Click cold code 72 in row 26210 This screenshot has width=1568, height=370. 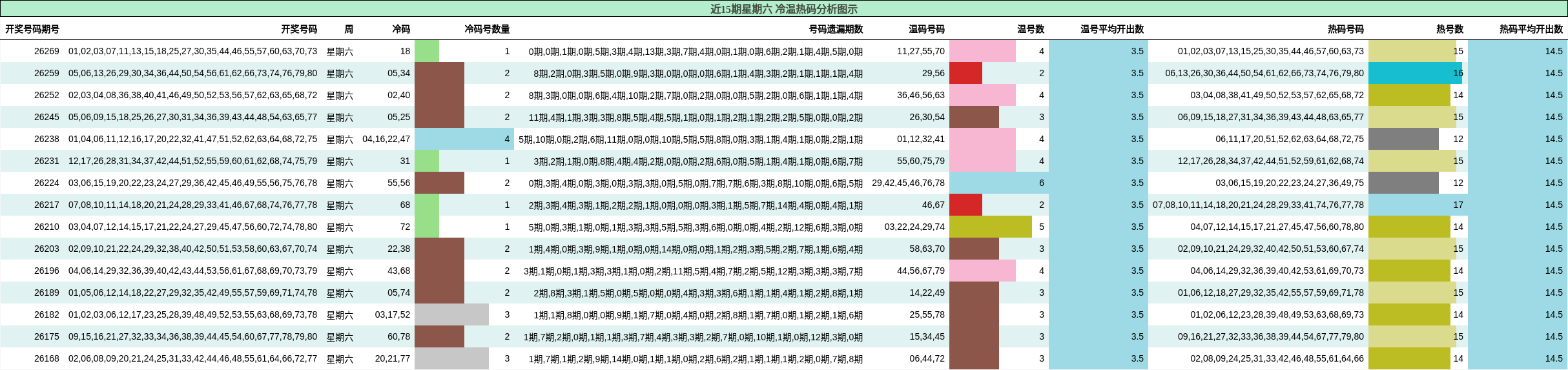click(x=405, y=227)
